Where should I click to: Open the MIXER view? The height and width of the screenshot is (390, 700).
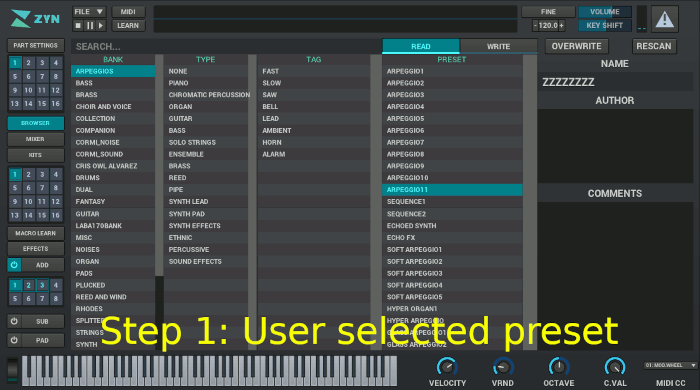36,139
